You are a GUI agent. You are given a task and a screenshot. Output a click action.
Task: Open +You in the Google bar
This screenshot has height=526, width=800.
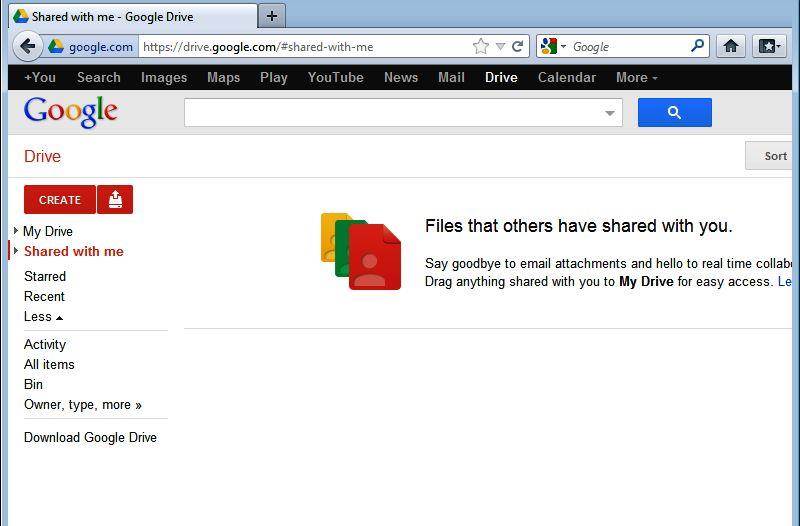[x=40, y=78]
